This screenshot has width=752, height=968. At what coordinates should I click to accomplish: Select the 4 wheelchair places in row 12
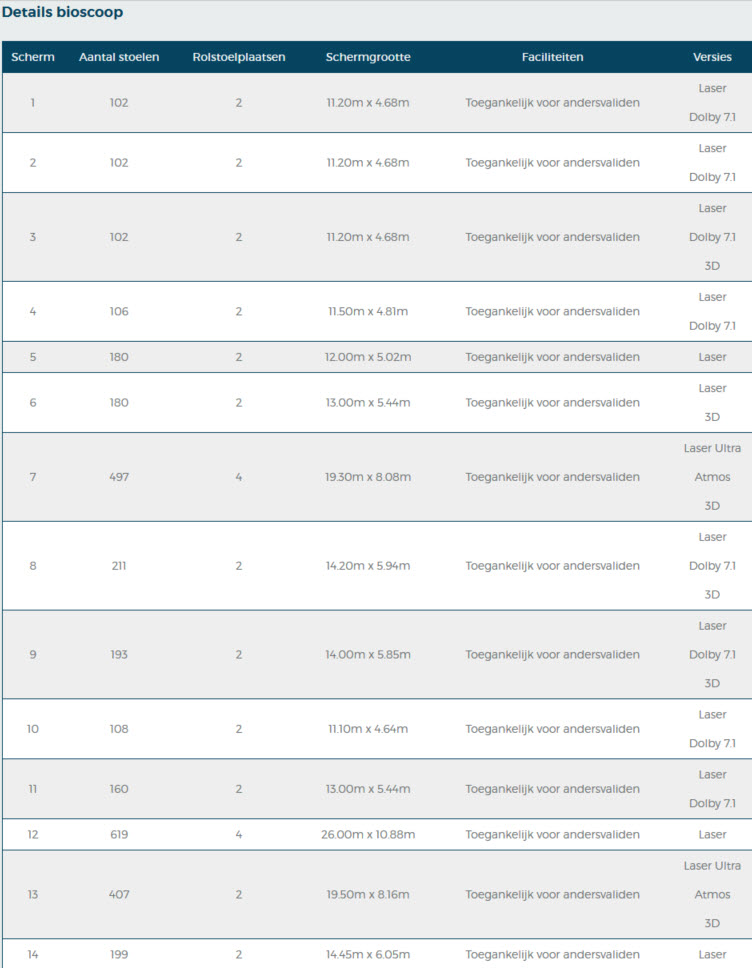(239, 834)
